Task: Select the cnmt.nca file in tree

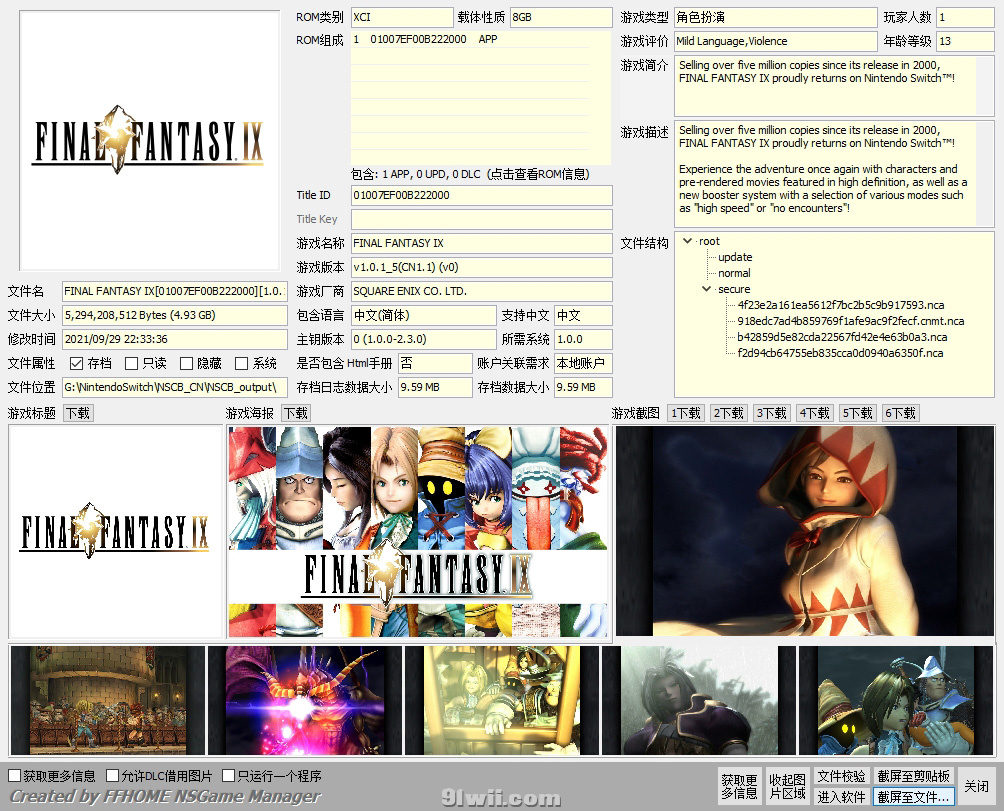Action: pyautogui.click(x=850, y=321)
